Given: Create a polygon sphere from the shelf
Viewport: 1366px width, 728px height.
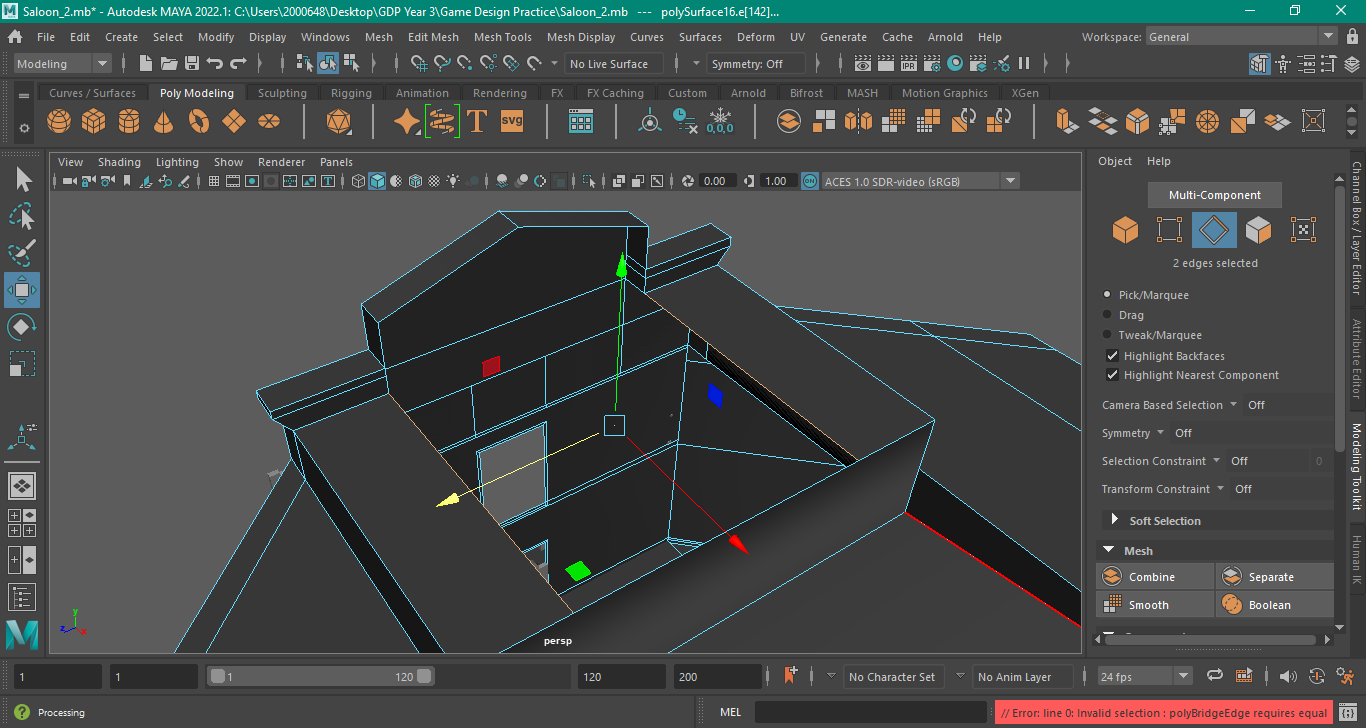Looking at the screenshot, I should [58, 120].
